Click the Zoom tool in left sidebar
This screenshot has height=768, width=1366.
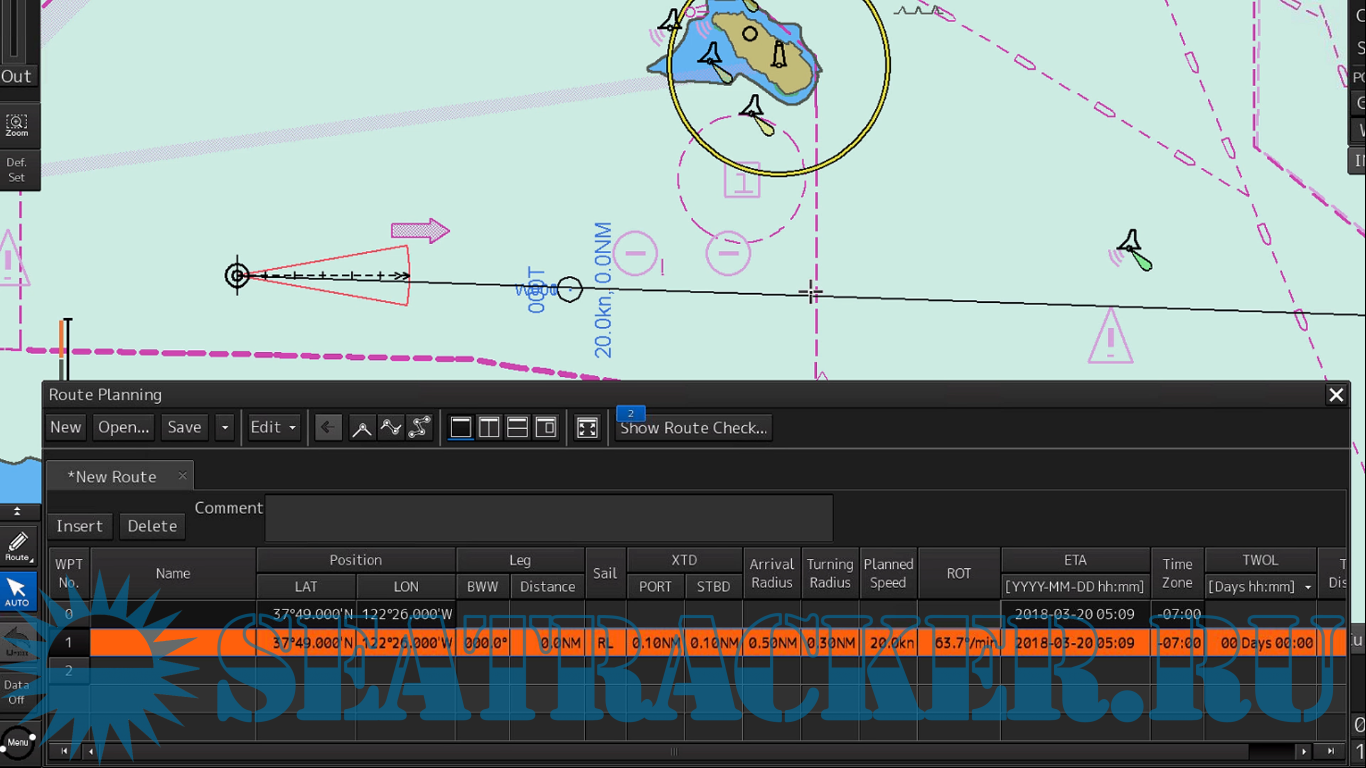17,126
